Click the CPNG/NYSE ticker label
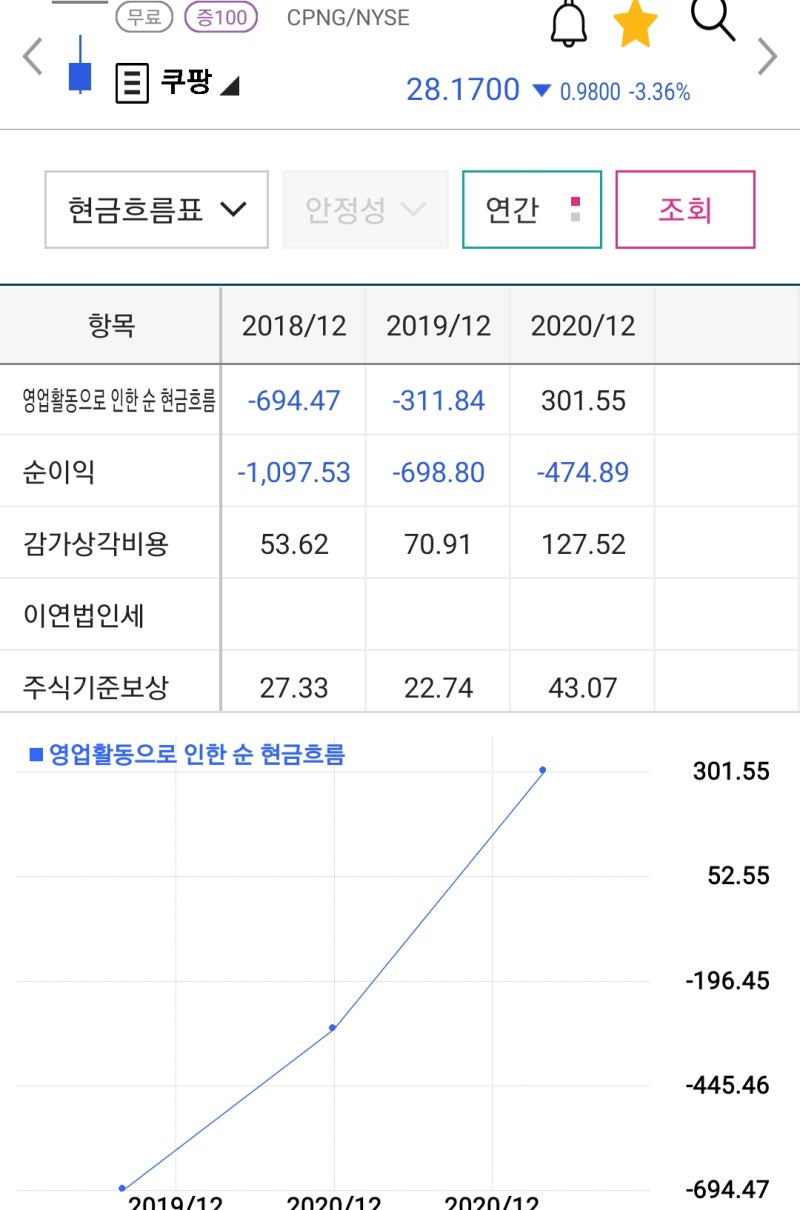The image size is (800, 1210). point(348,18)
